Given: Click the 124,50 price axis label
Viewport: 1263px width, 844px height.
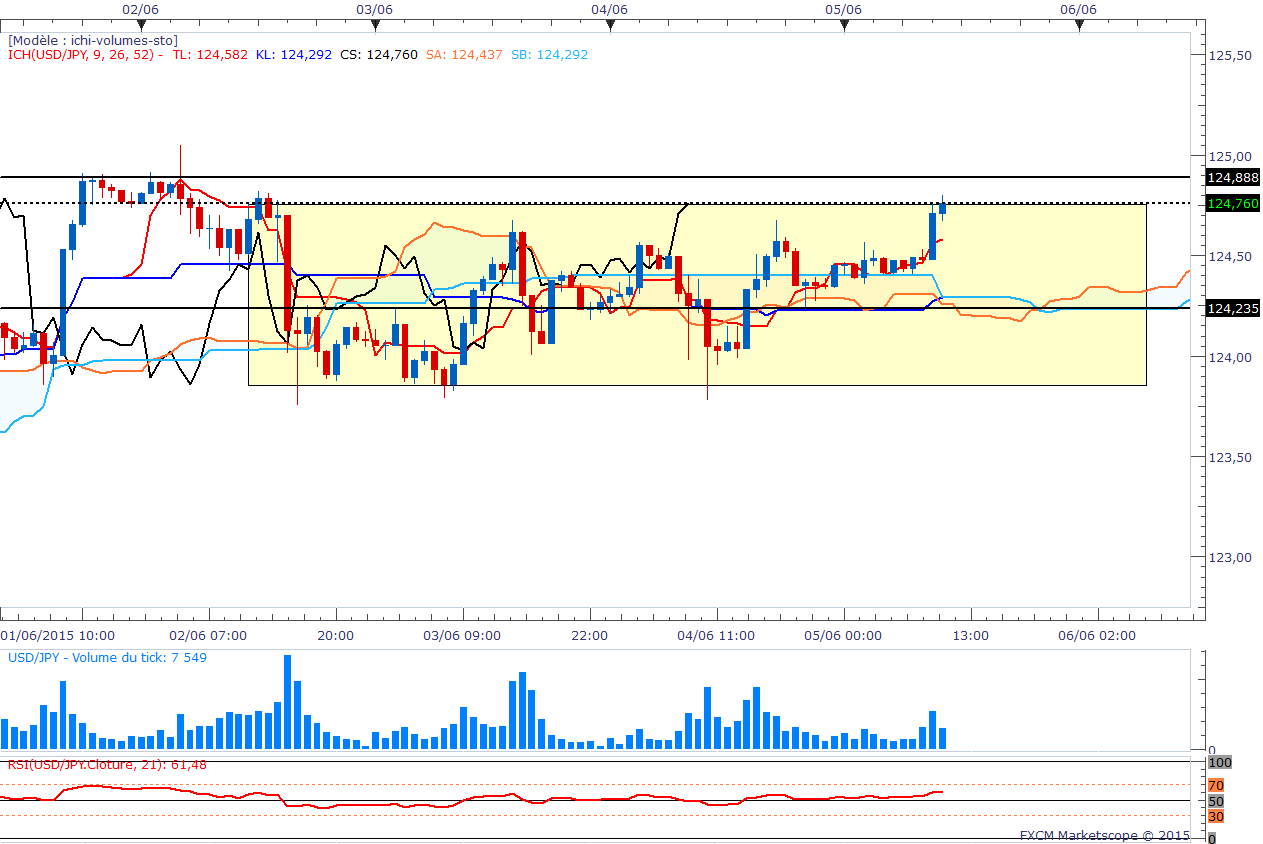Looking at the screenshot, I should [x=1230, y=257].
